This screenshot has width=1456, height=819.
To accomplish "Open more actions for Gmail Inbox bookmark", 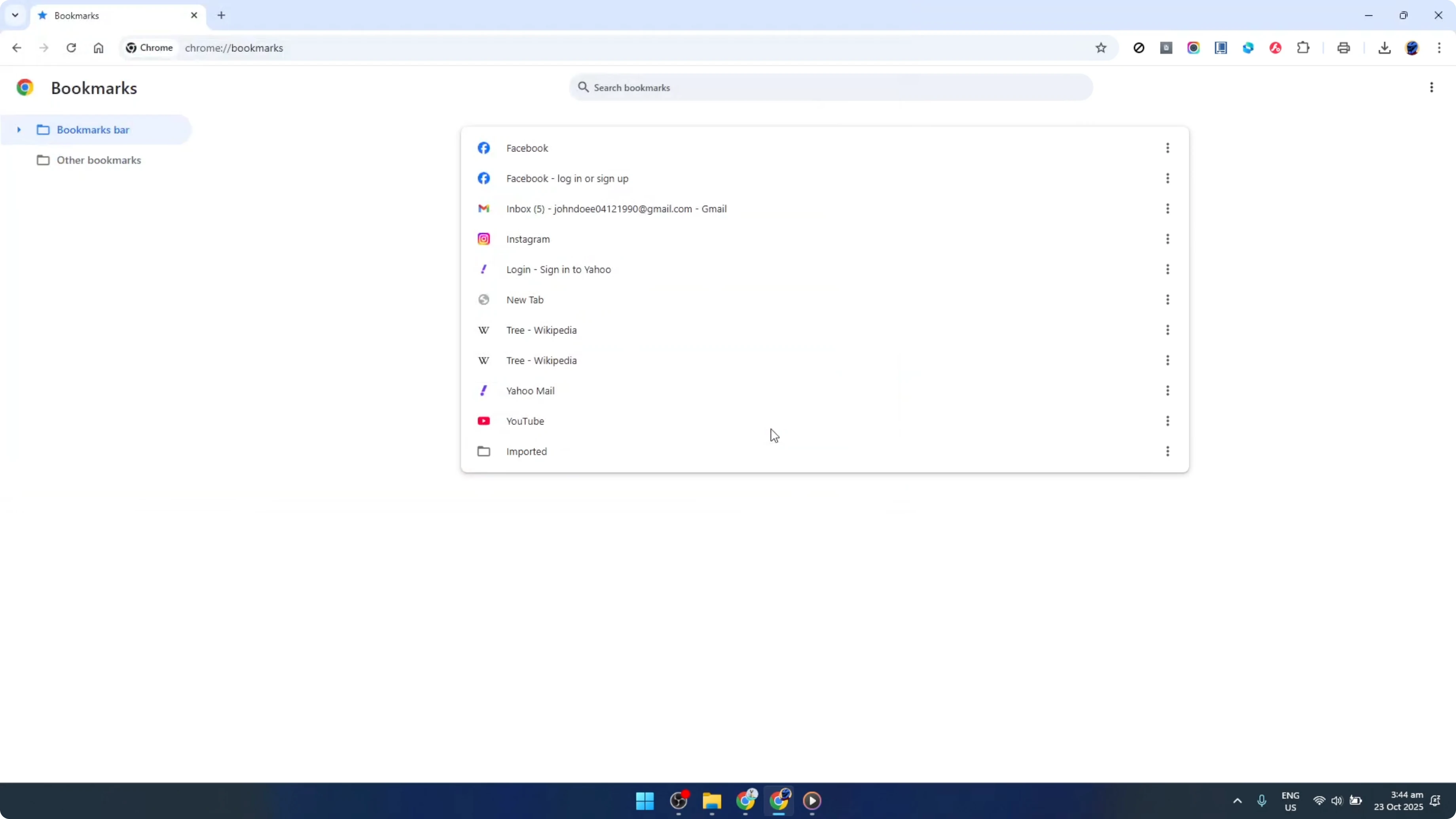I will click(1167, 209).
